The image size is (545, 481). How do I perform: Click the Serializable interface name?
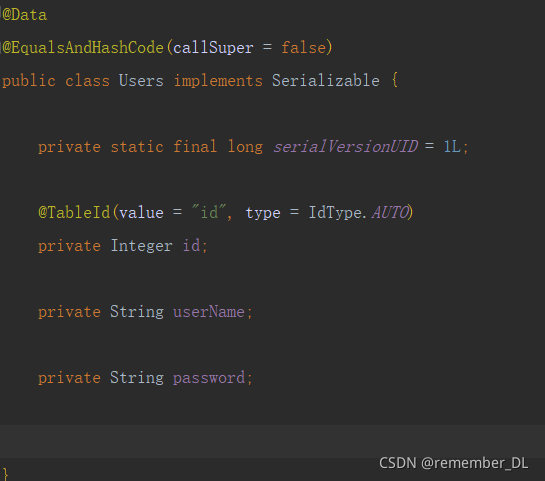(x=325, y=81)
